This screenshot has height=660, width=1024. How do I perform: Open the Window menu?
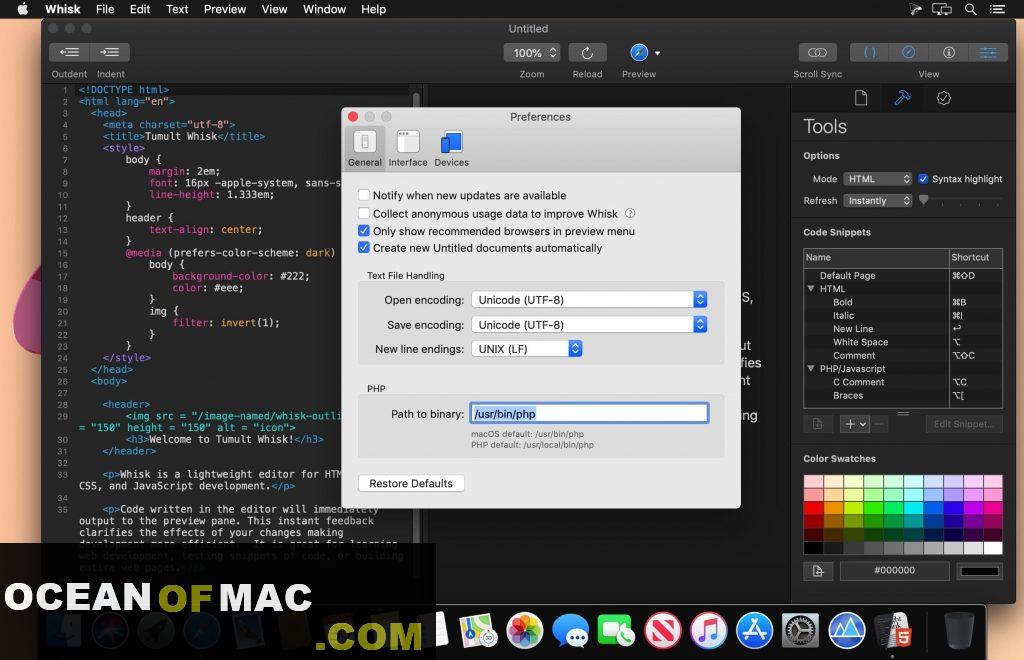coord(324,9)
